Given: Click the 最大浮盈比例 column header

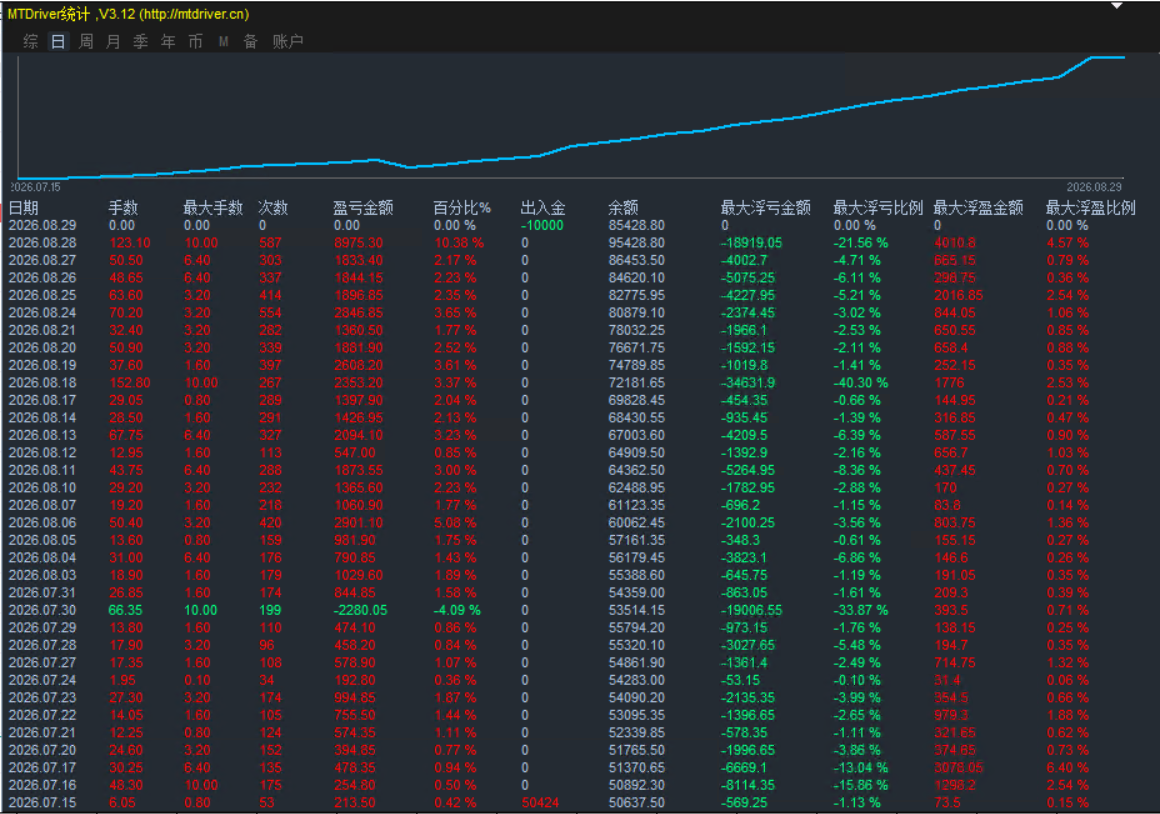Looking at the screenshot, I should point(1090,208).
